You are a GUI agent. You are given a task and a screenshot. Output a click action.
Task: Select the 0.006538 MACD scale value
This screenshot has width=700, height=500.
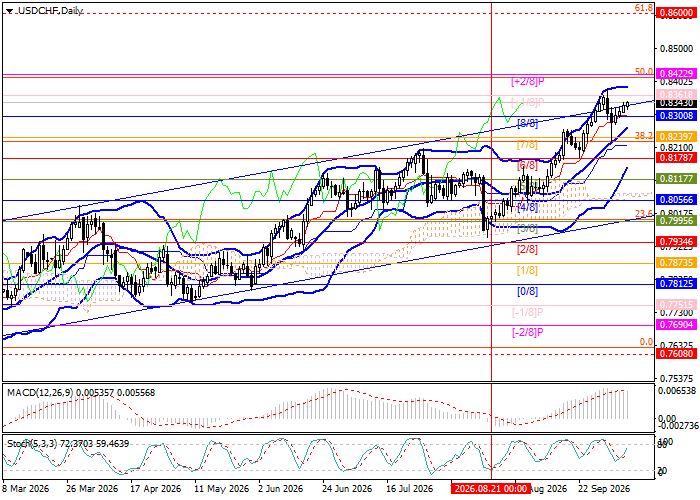(x=677, y=391)
